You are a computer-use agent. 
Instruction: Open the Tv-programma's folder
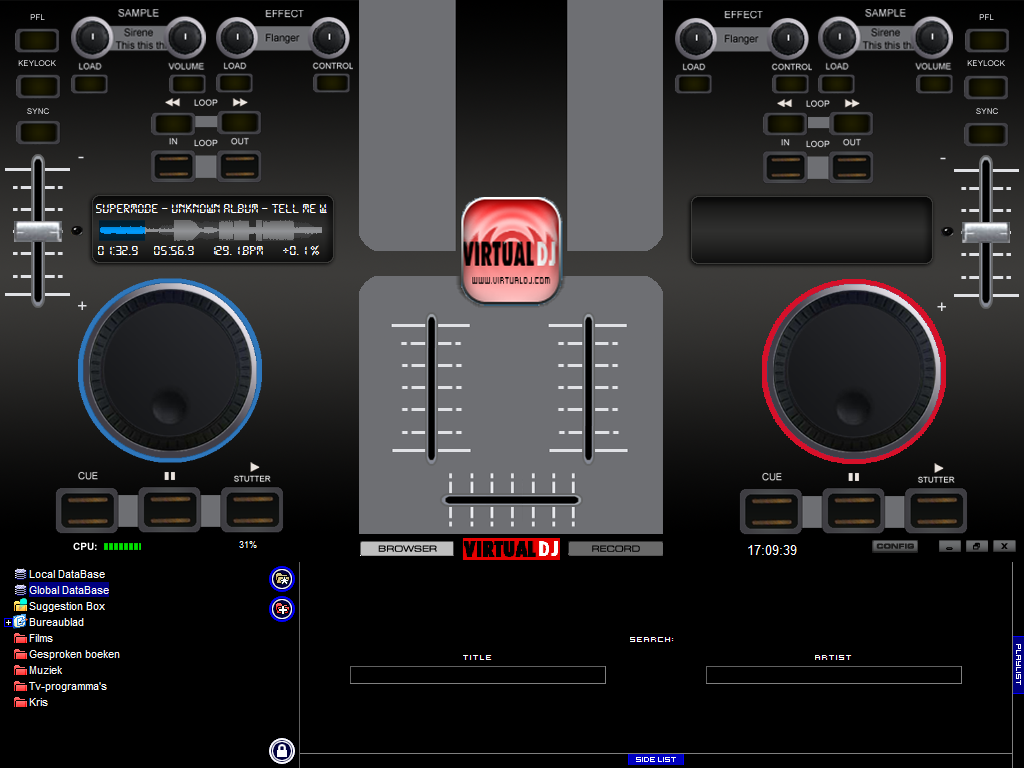68,686
